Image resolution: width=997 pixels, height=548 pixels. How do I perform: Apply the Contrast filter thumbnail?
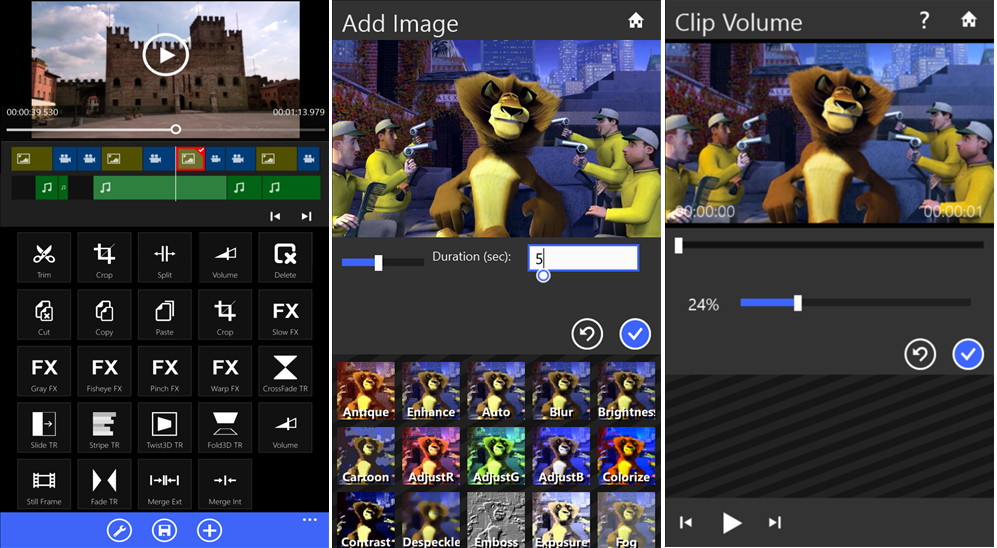(x=366, y=519)
